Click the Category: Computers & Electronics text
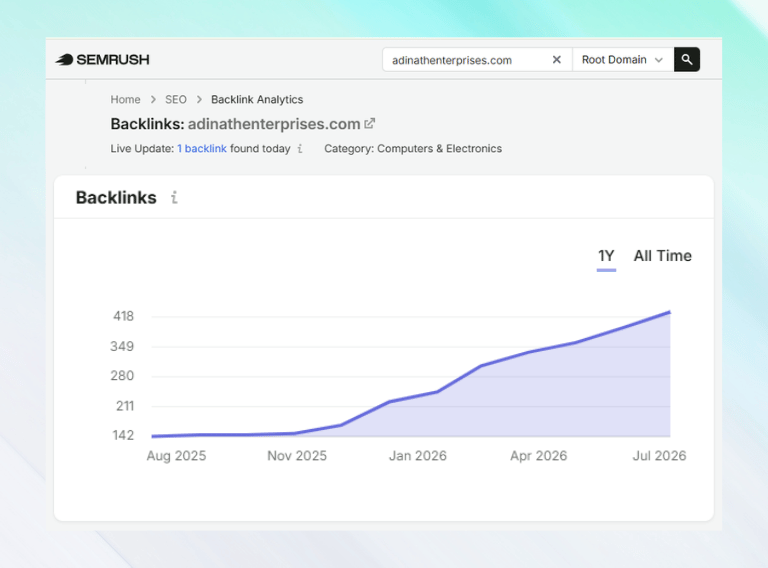Image resolution: width=768 pixels, height=568 pixels. tap(413, 148)
